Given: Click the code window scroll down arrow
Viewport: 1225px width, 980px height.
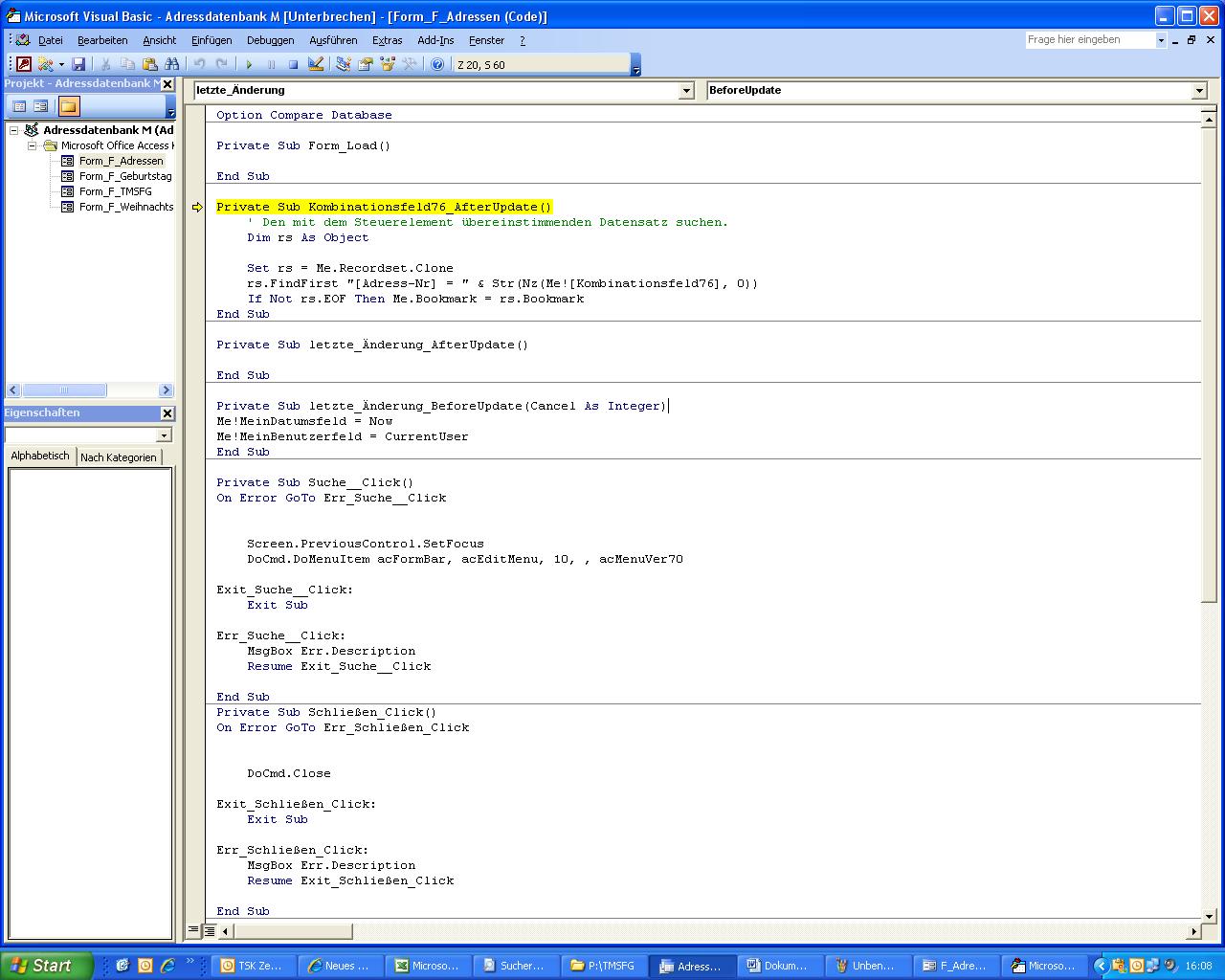Looking at the screenshot, I should pos(1208,917).
